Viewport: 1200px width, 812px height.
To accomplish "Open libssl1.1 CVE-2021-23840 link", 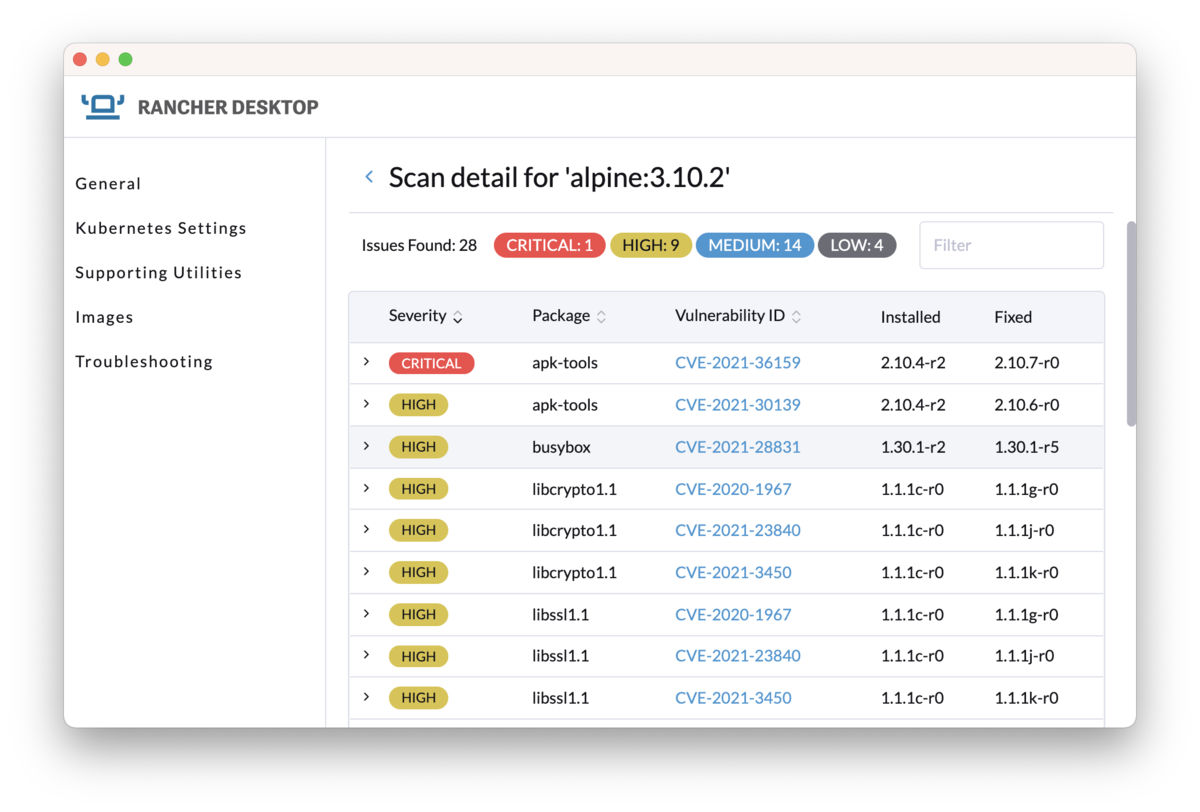I will pyautogui.click(x=738, y=656).
